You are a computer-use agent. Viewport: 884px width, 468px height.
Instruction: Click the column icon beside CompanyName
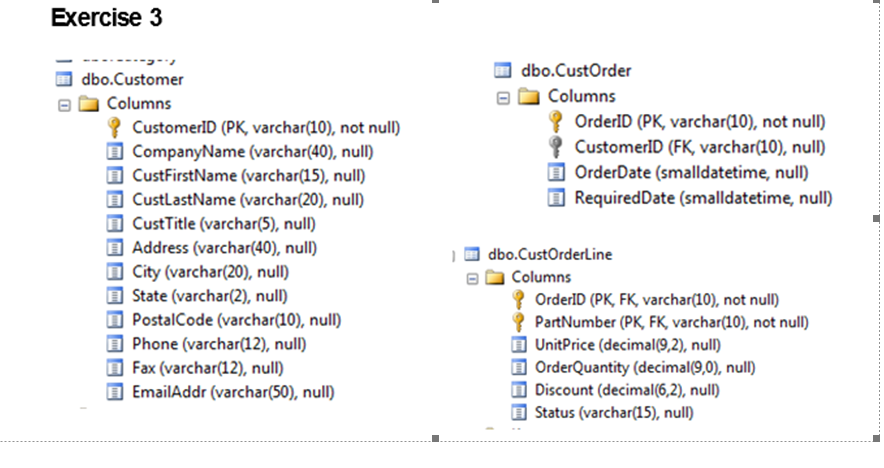click(x=115, y=151)
